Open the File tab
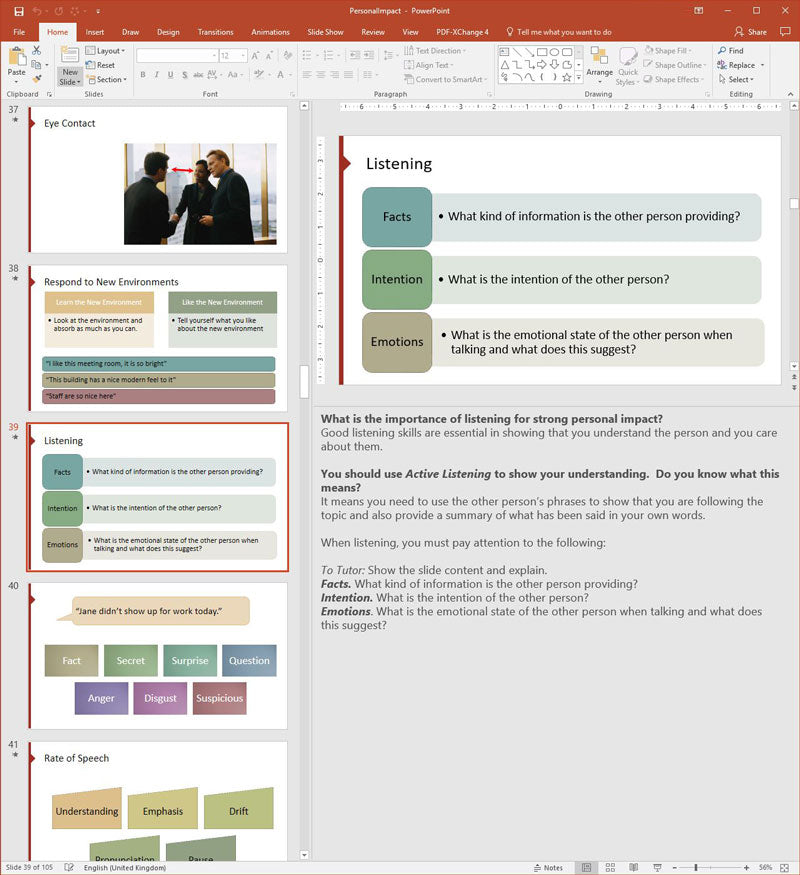The width and height of the screenshot is (800, 875). click(x=19, y=32)
